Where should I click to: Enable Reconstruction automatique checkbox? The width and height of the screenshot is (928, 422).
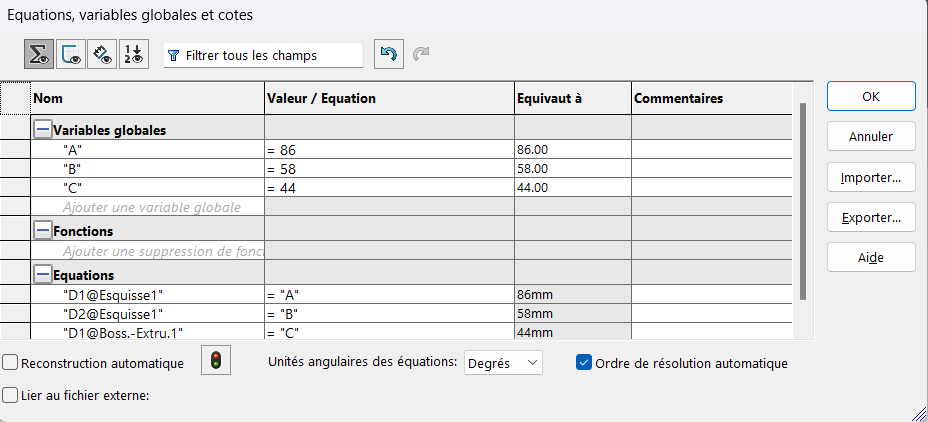click(10, 363)
